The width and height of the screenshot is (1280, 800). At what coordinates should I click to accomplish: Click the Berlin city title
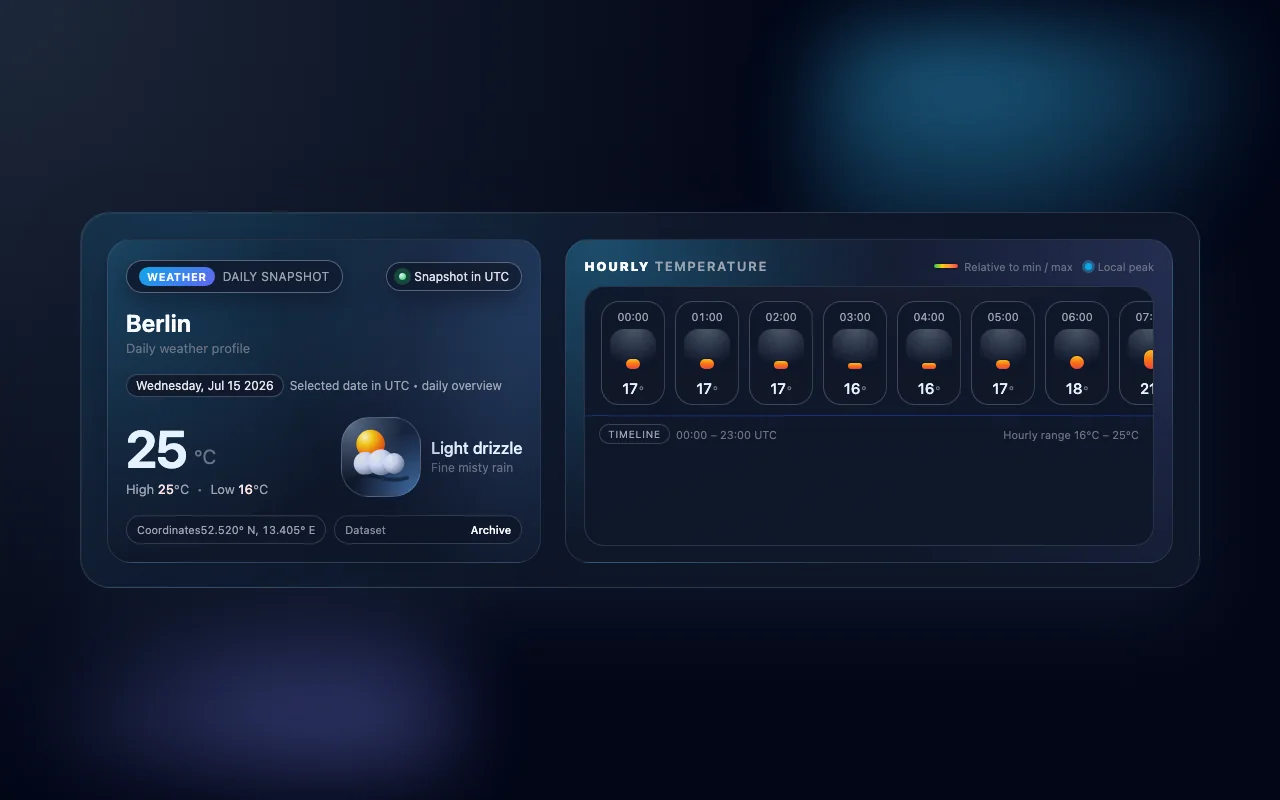pyautogui.click(x=158, y=324)
